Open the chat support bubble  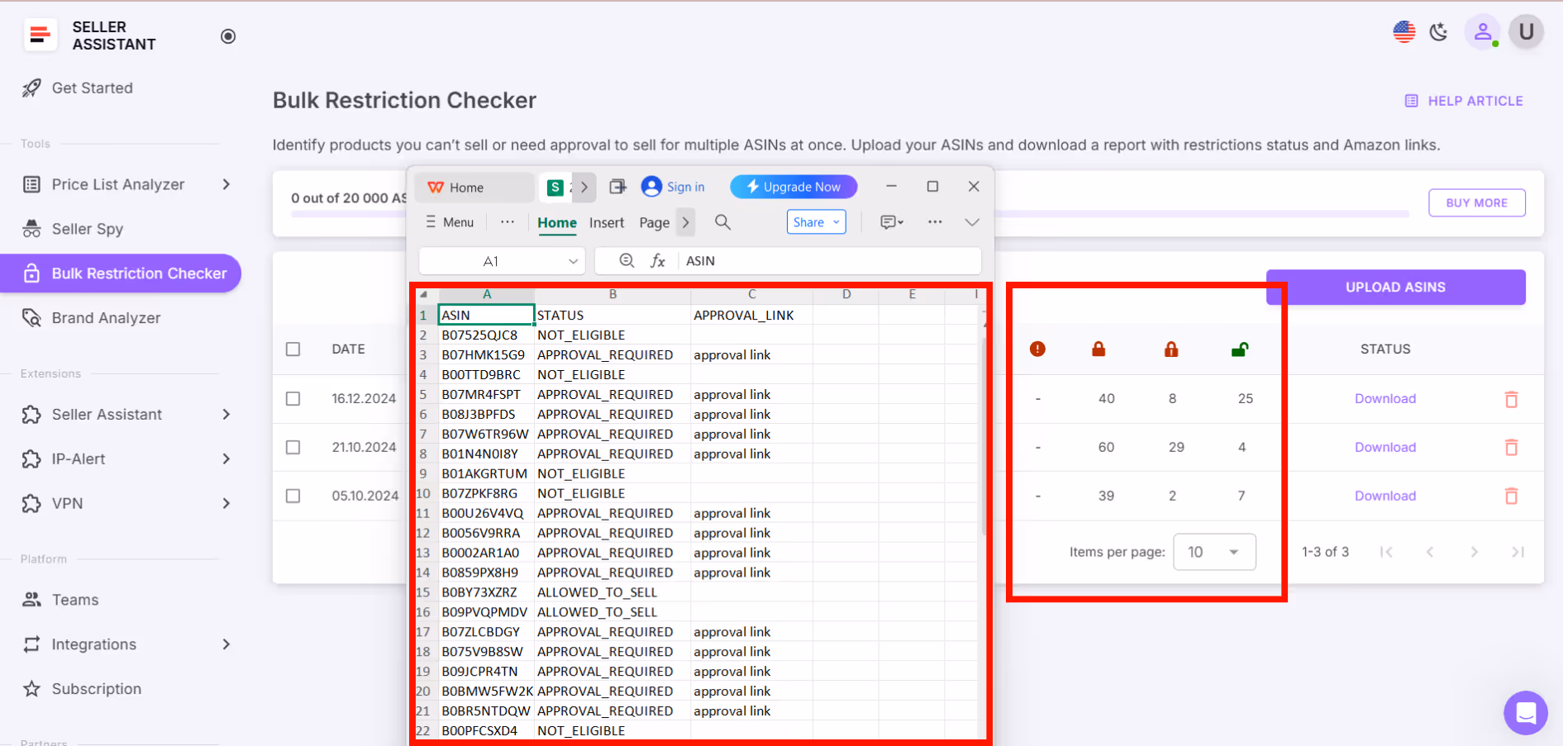click(x=1525, y=712)
